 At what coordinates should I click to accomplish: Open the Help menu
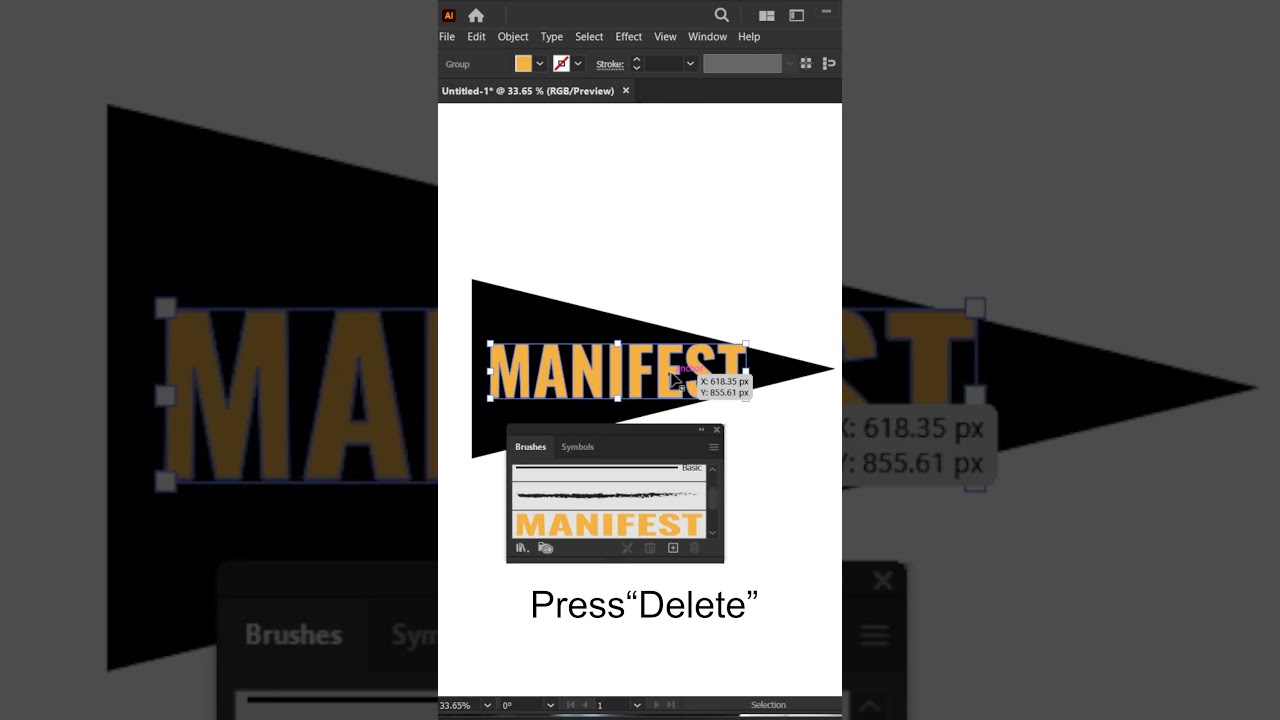pyautogui.click(x=749, y=37)
